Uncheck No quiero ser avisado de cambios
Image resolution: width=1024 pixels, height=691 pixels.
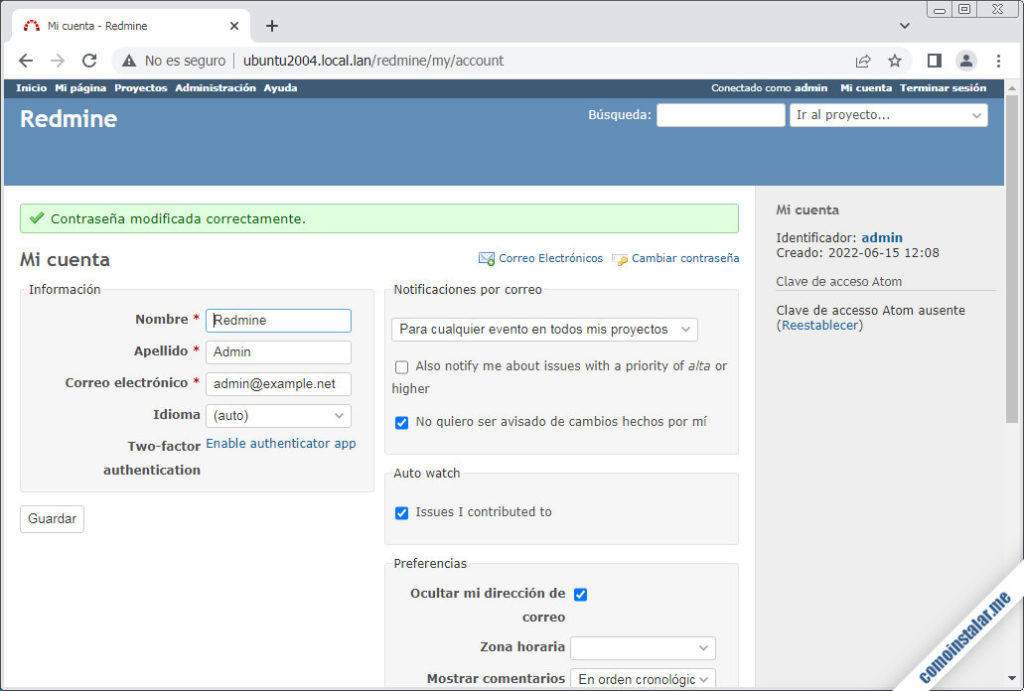[x=401, y=422]
